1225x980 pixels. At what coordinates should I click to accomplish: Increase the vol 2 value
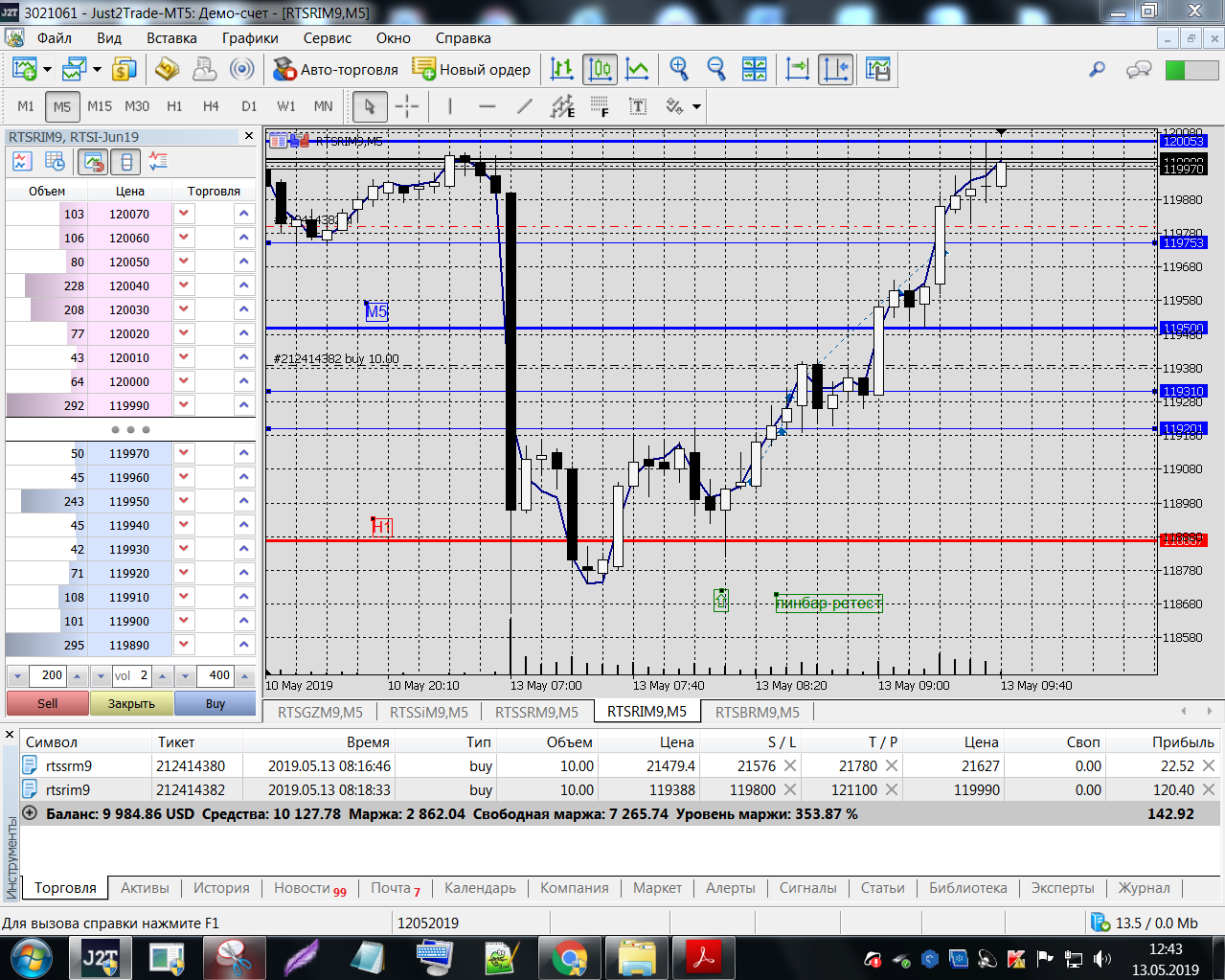162,675
